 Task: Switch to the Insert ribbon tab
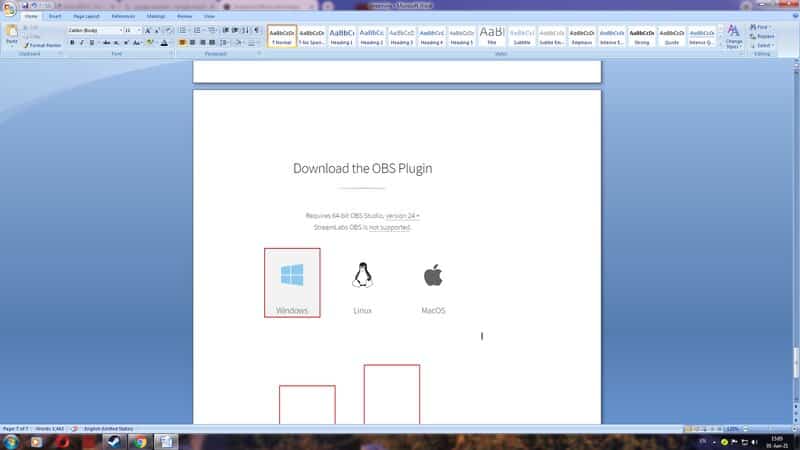click(55, 16)
